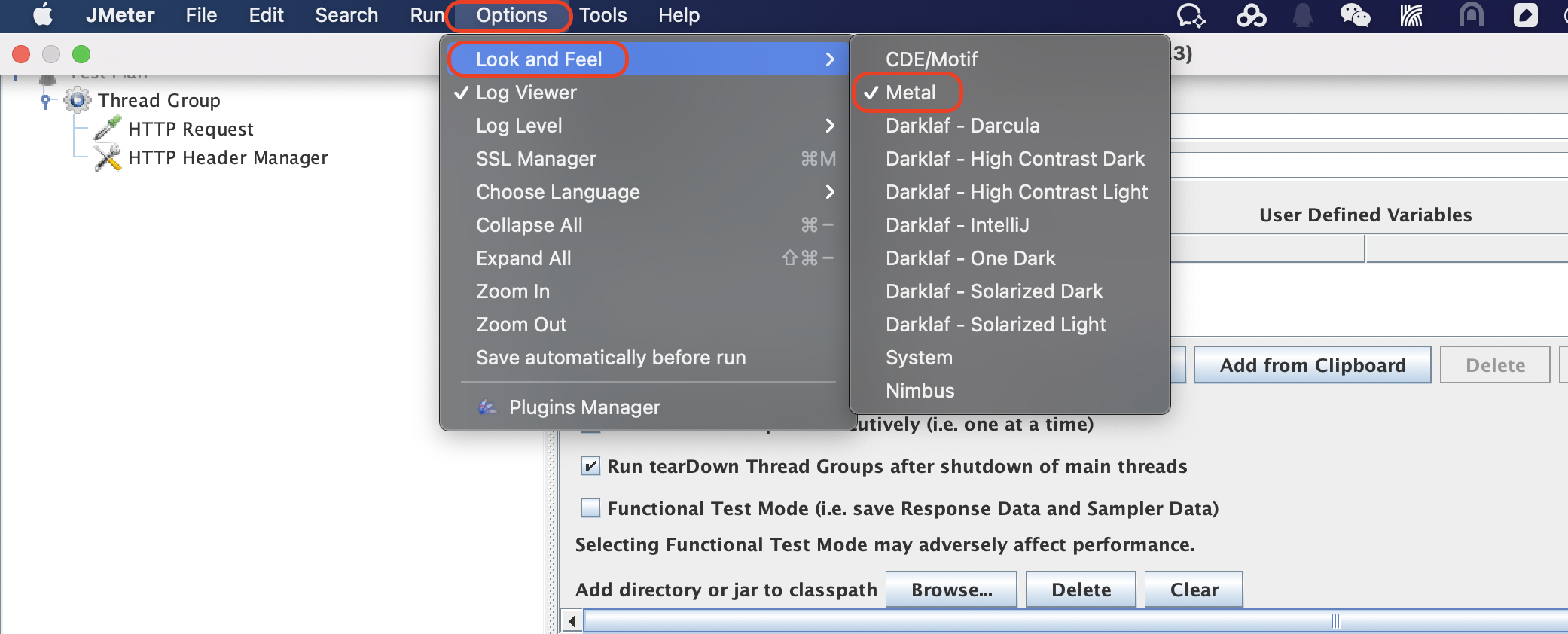Enable Functional Test Mode checkbox
1568x634 pixels.
tap(590, 508)
